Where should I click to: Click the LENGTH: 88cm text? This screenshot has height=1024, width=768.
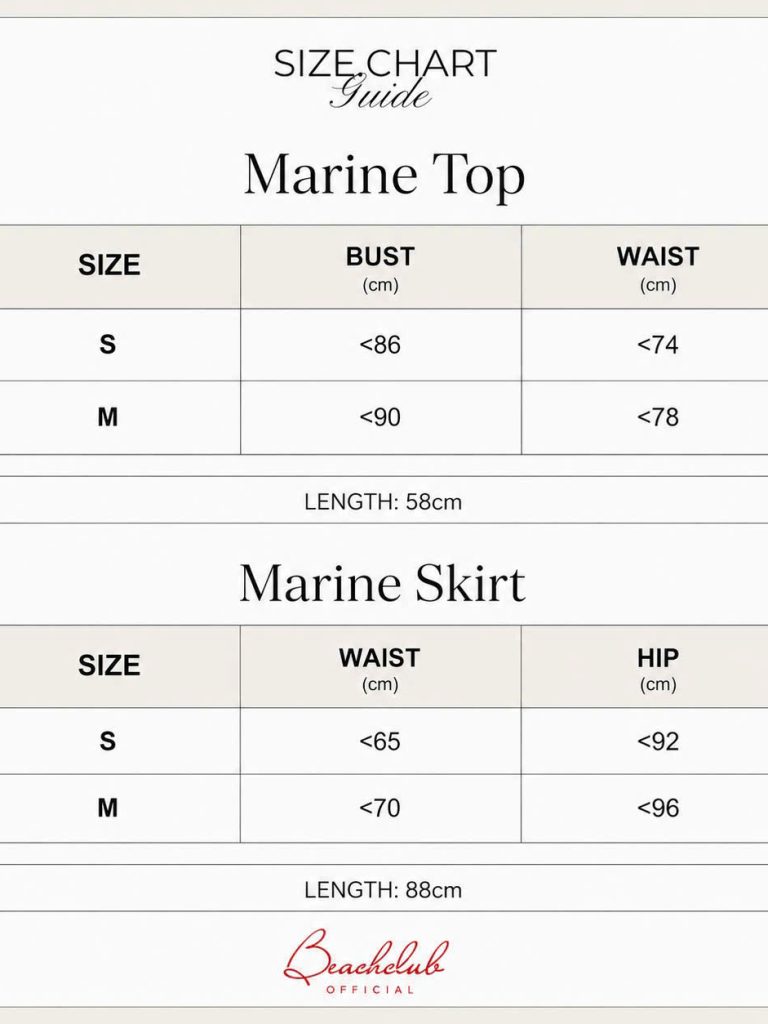click(383, 889)
